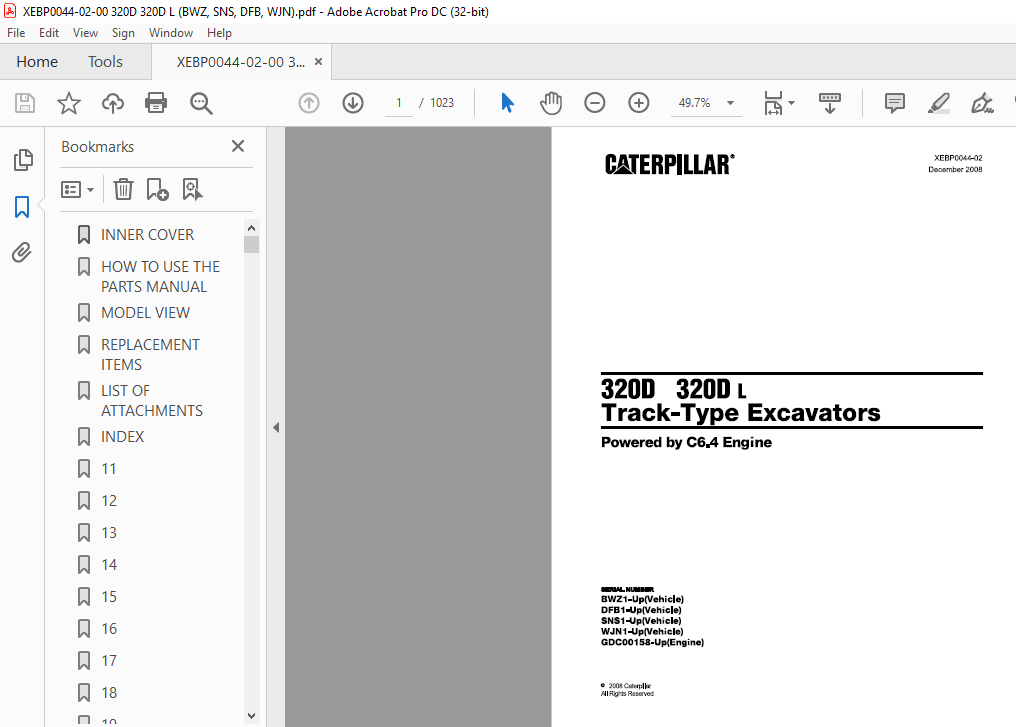The height and width of the screenshot is (727, 1016).
Task: Activate the hand pan tool
Action: point(551,103)
